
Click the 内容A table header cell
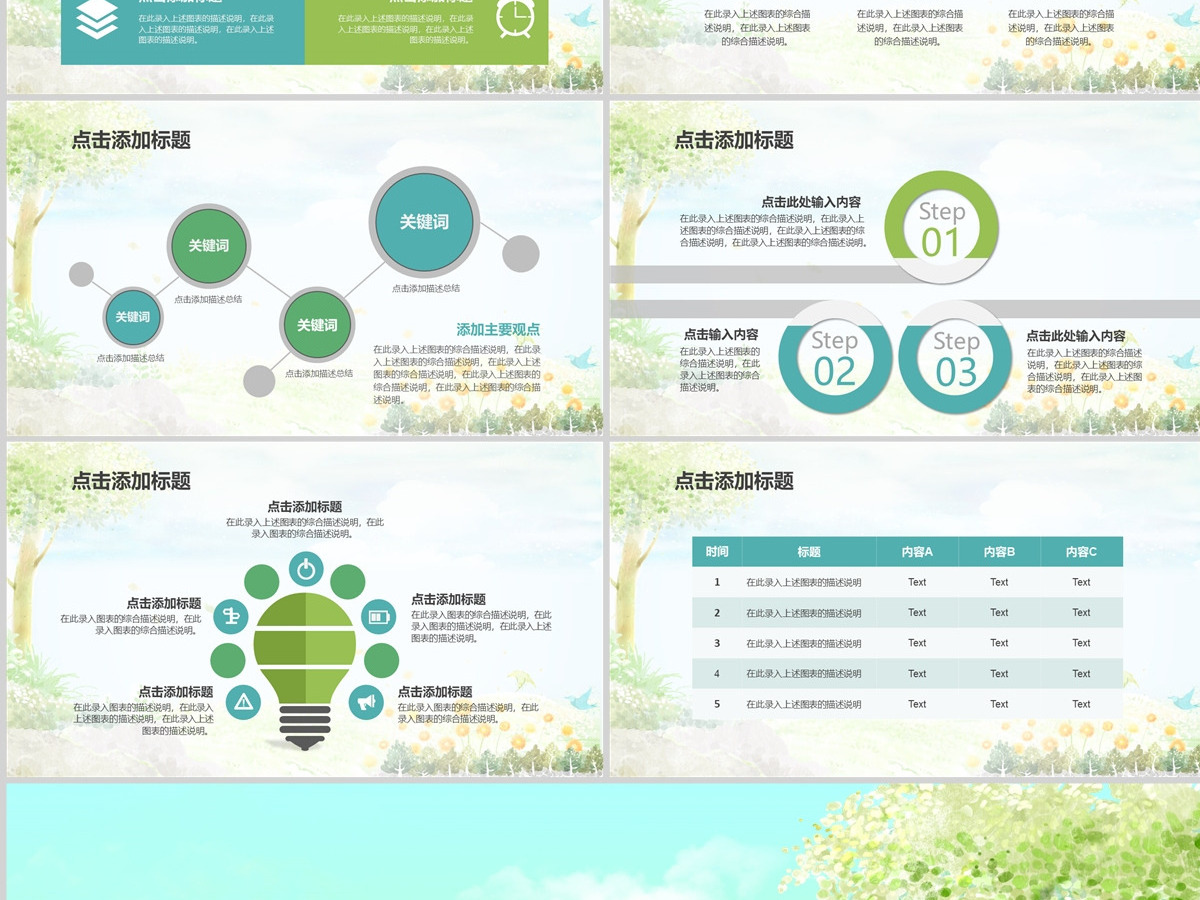point(917,552)
